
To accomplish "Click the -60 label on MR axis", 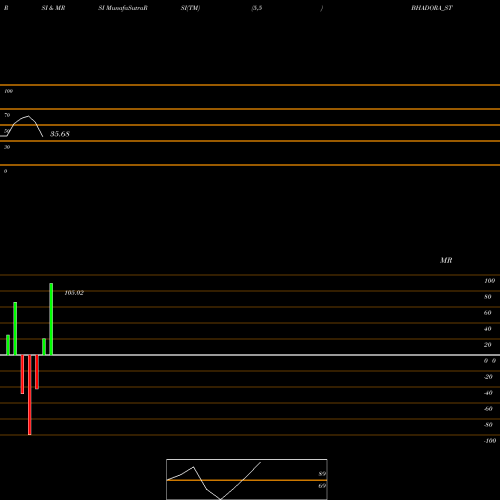I will (x=488, y=409).
